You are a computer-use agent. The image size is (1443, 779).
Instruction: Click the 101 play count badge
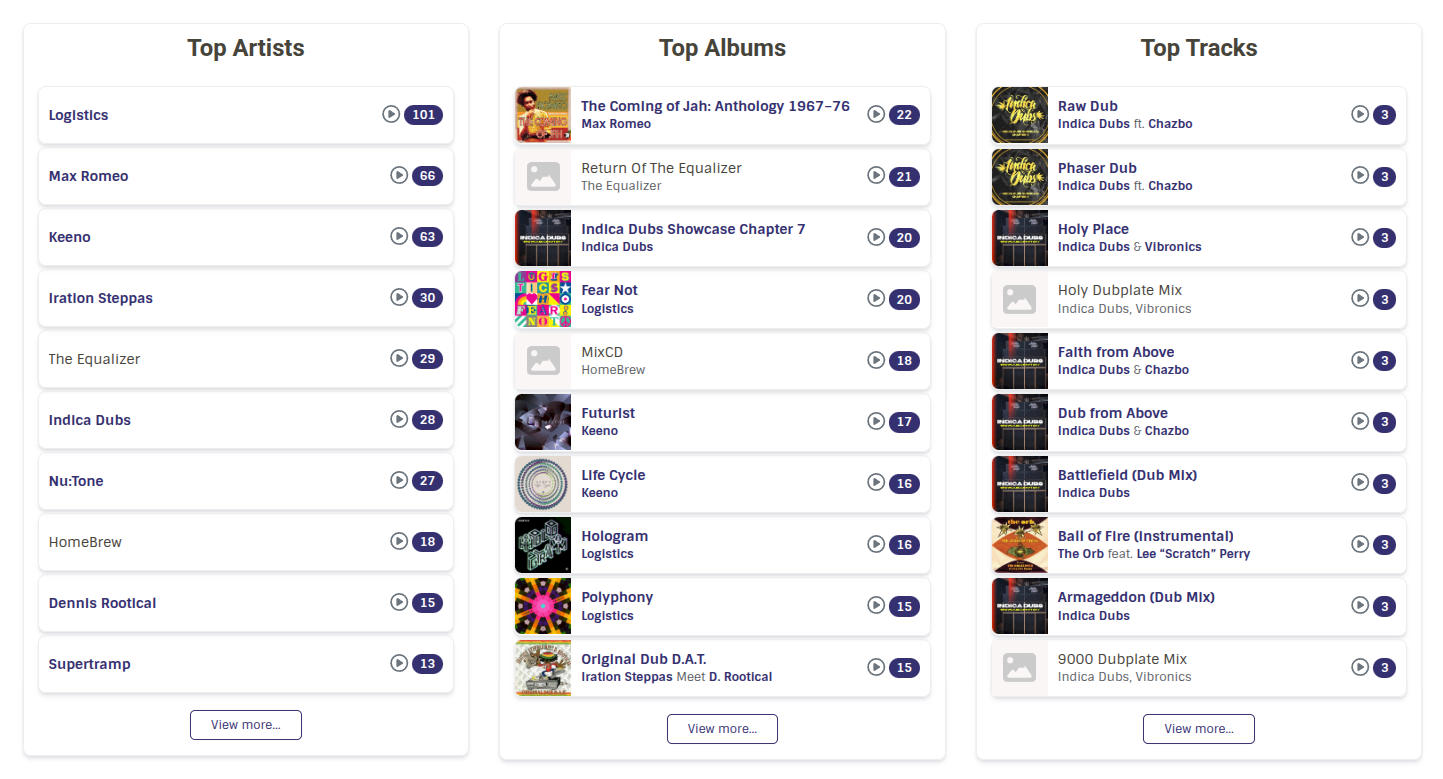click(424, 115)
